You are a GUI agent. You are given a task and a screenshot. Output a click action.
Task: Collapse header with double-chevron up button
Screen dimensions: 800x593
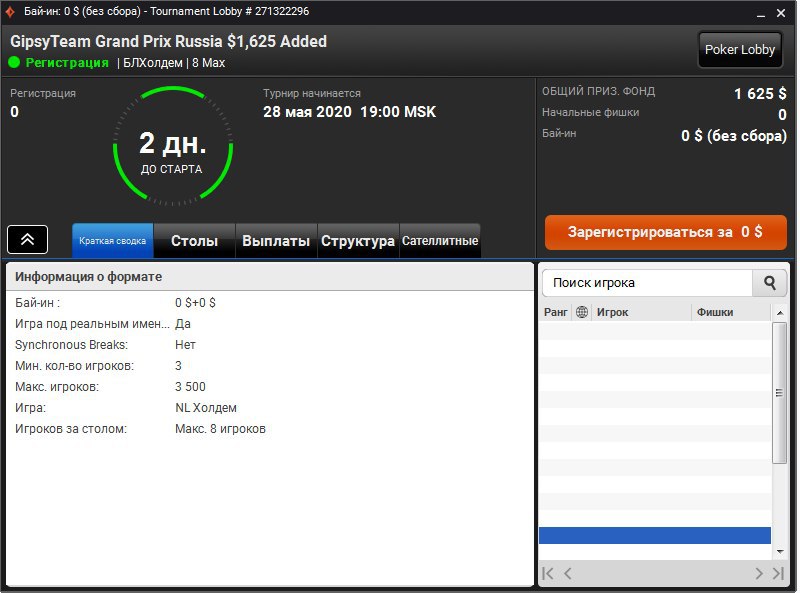[x=28, y=239]
